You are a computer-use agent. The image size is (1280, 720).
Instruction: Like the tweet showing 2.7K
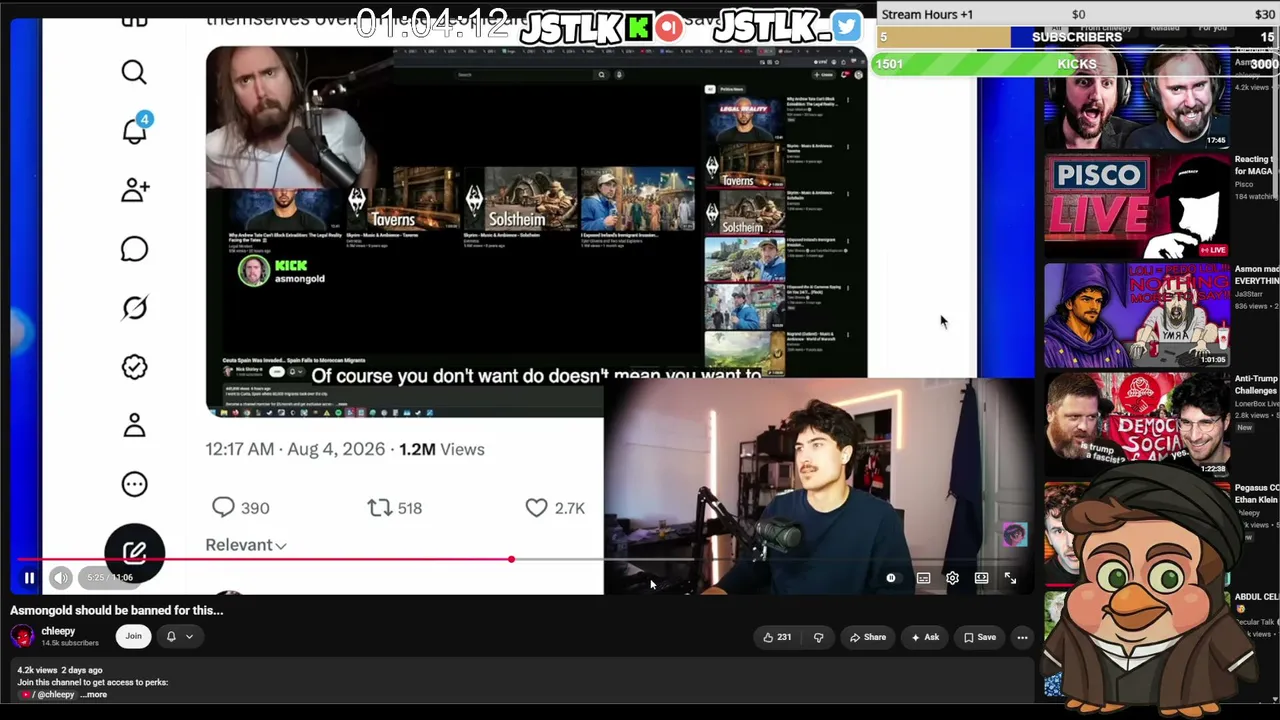point(537,508)
